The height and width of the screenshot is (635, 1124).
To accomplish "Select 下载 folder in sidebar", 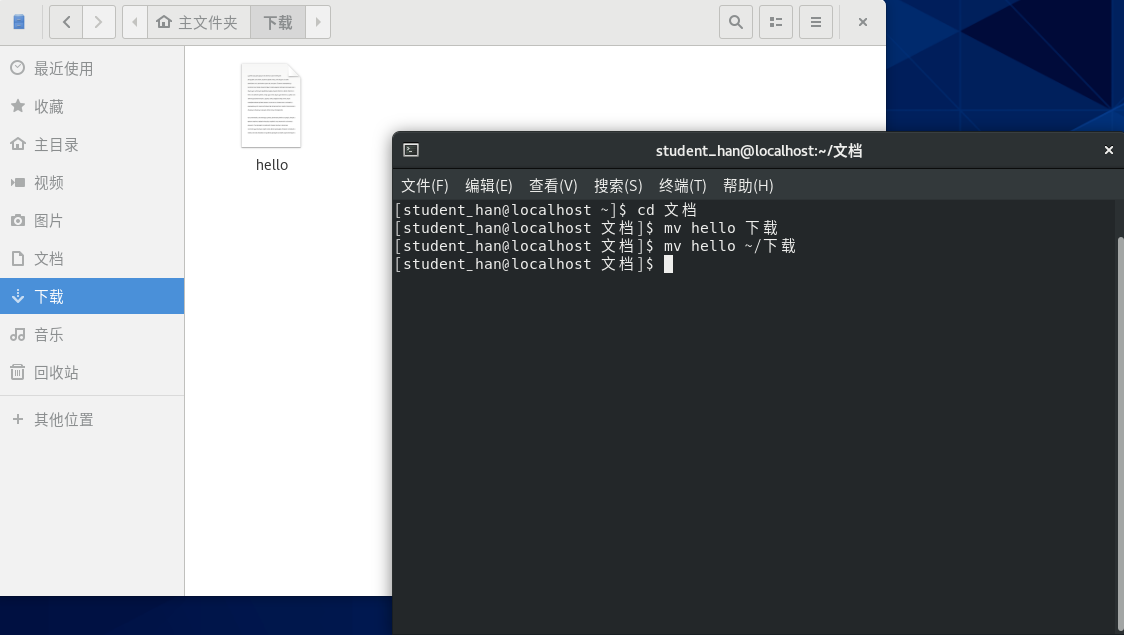I will click(x=92, y=296).
